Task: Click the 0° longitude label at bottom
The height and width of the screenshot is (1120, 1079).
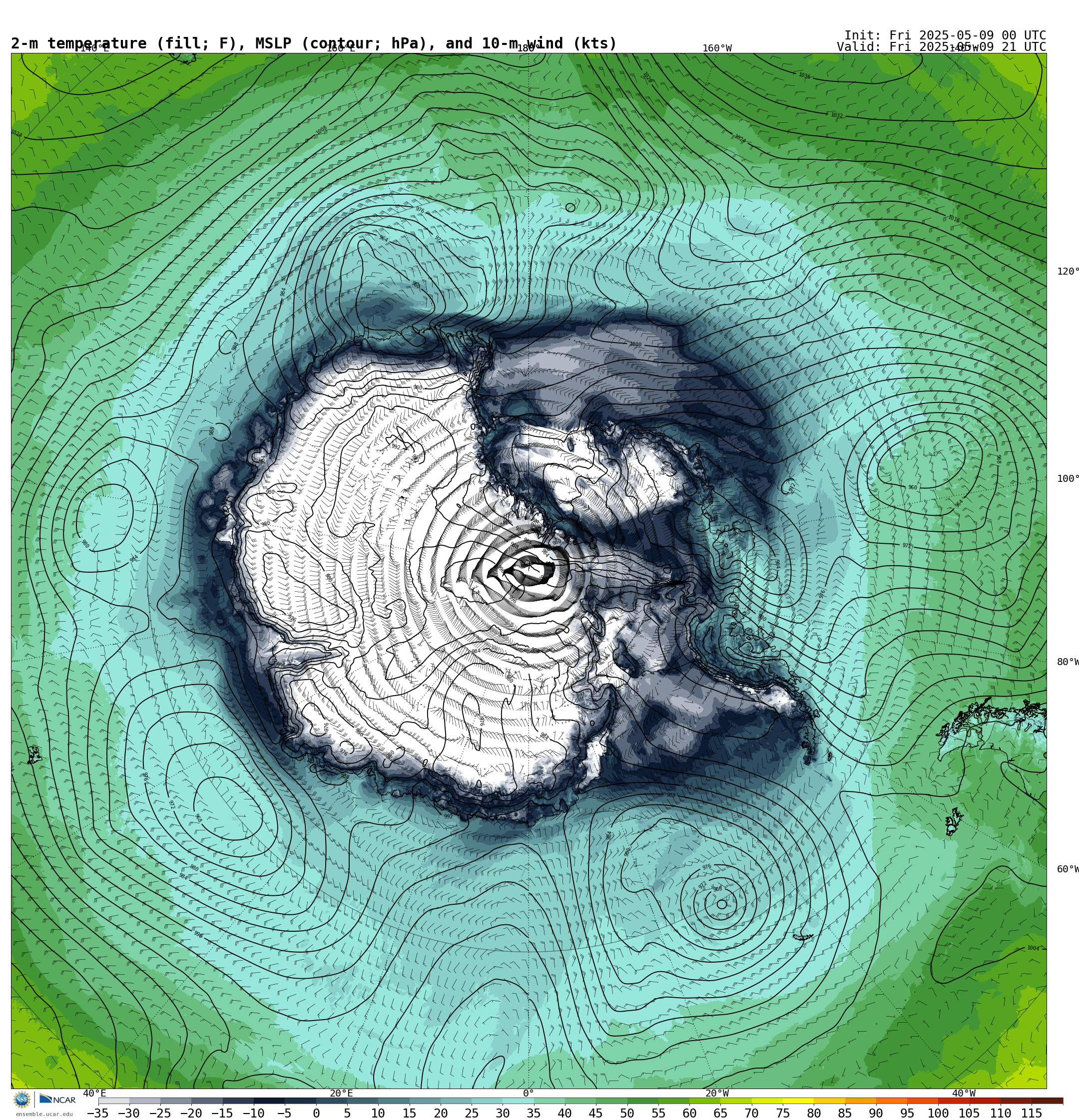Action: (529, 1093)
